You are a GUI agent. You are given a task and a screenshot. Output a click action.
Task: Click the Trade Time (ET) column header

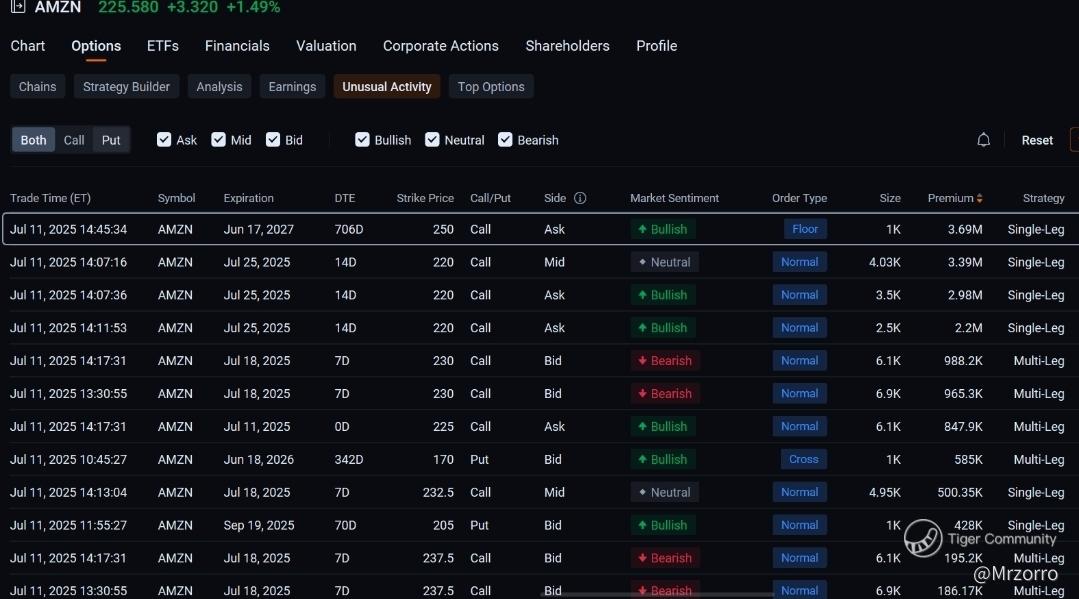tap(50, 198)
